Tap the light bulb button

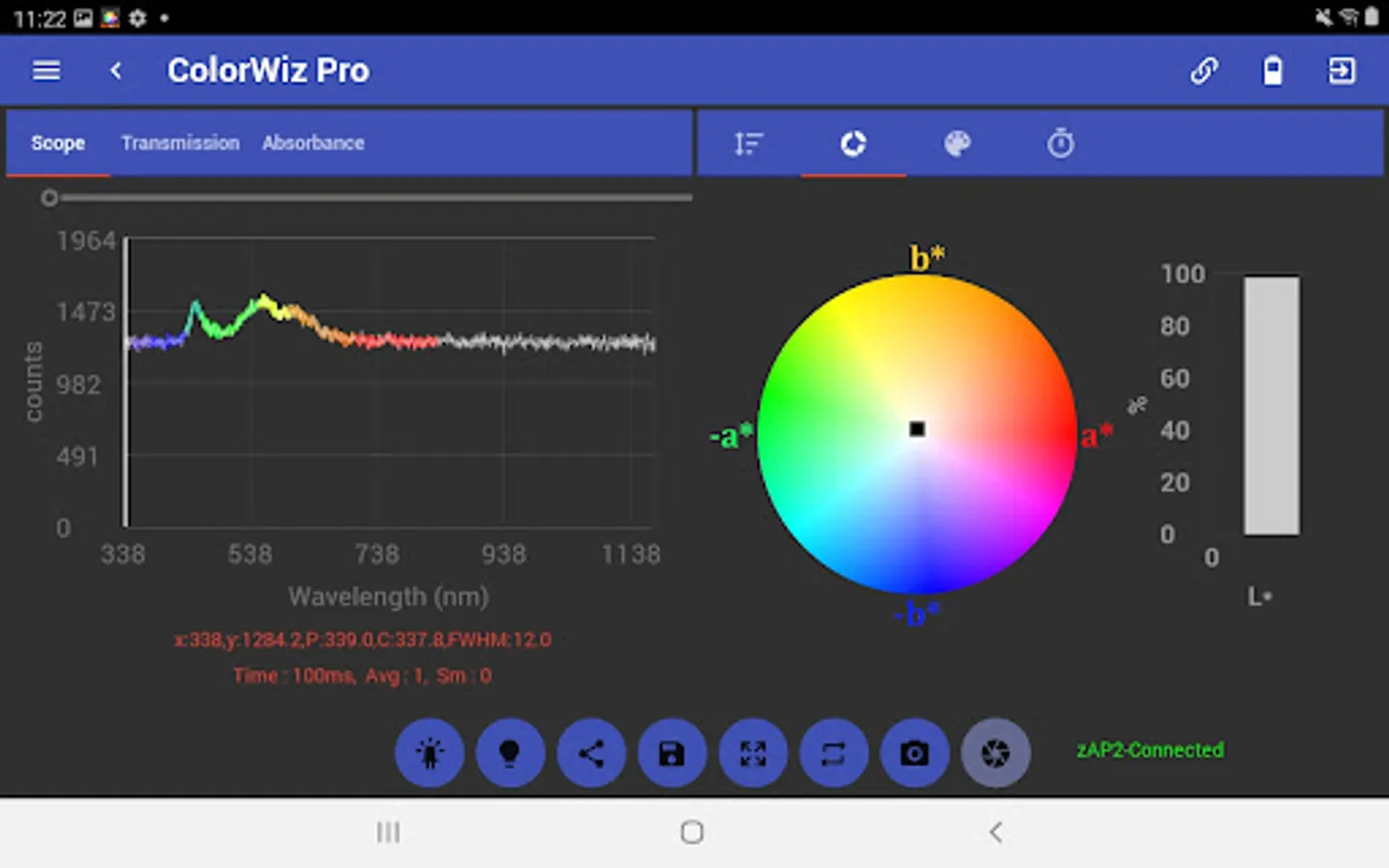(510, 753)
